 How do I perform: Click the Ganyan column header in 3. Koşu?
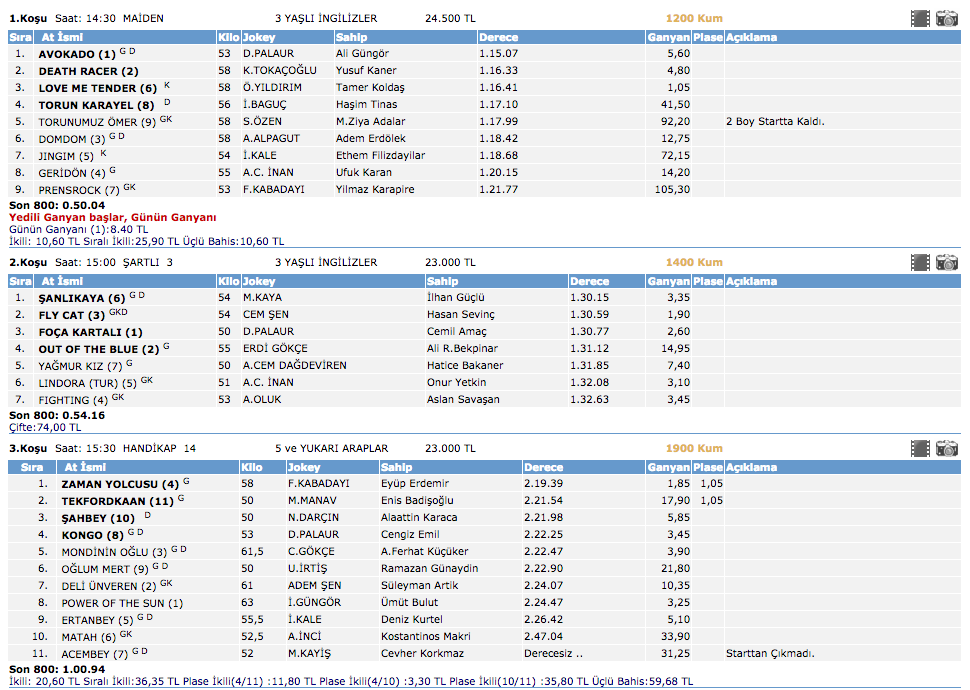tap(667, 467)
